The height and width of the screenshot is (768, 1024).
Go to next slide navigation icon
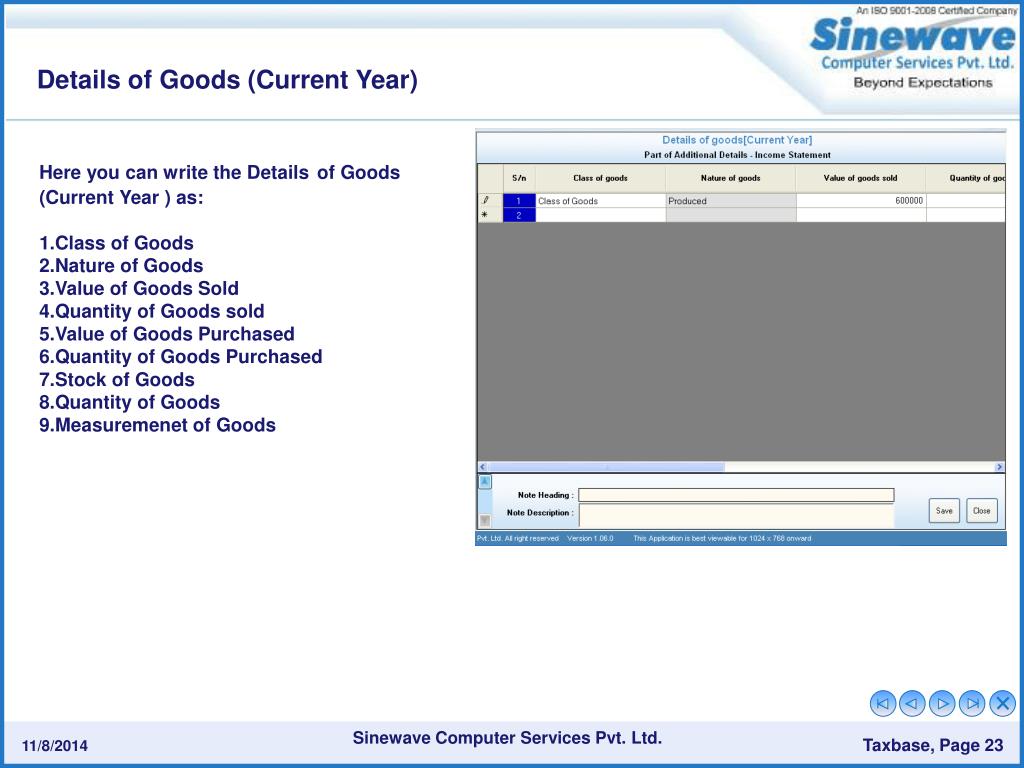tap(942, 703)
